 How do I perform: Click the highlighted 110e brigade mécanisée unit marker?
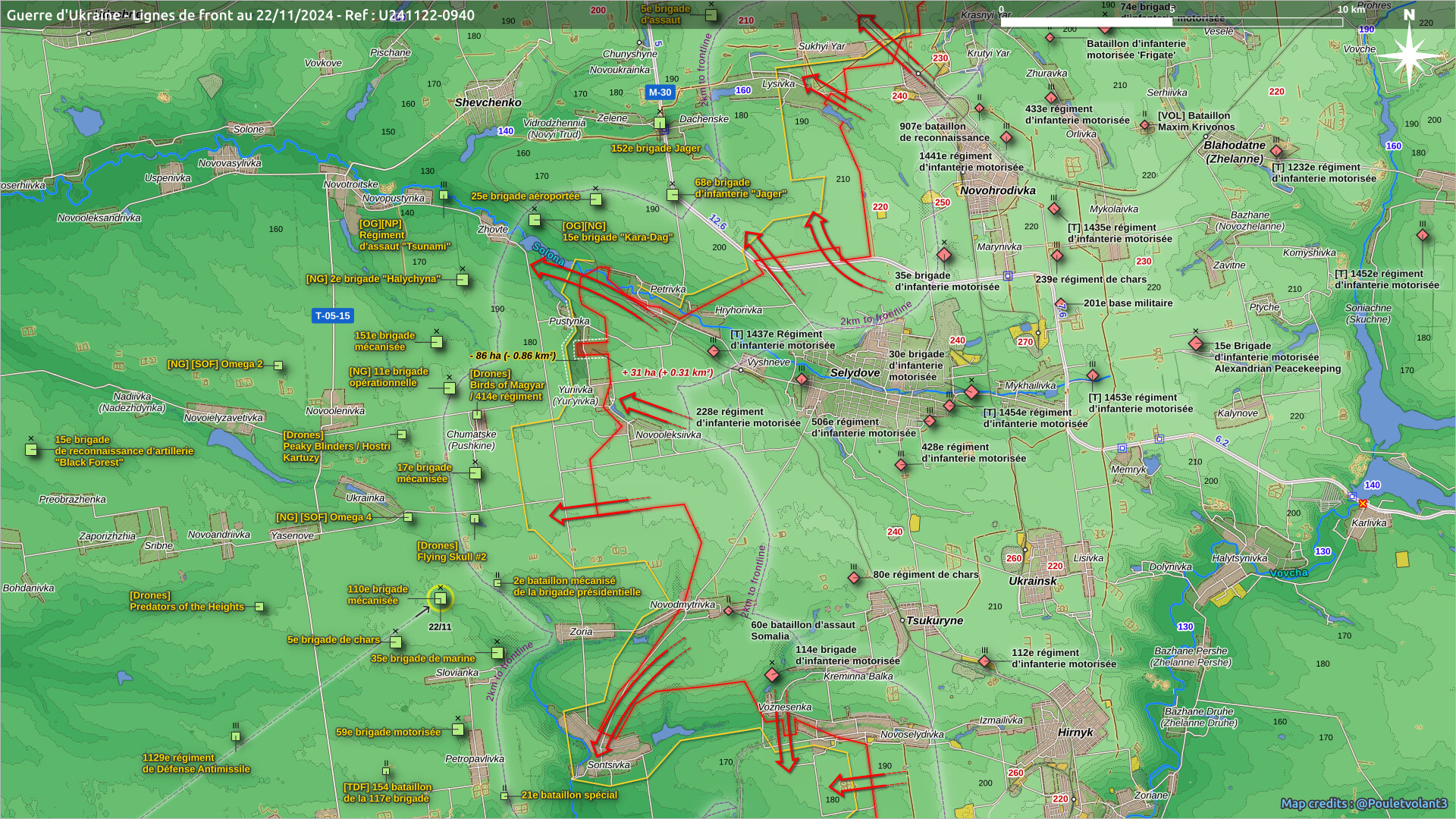pos(440,598)
